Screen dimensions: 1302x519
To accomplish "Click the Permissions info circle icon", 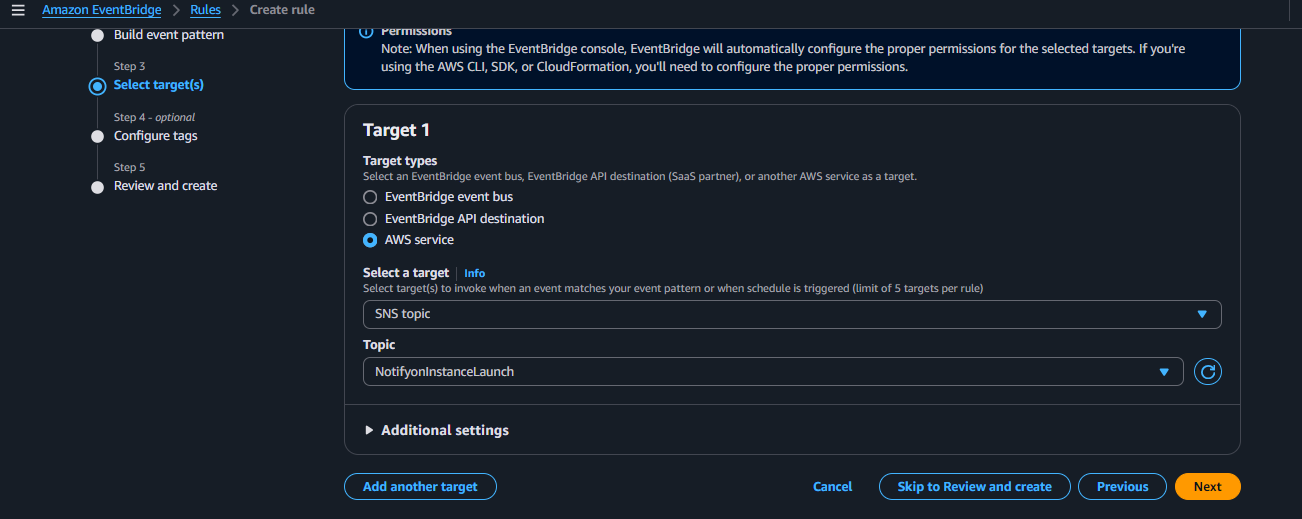I will (x=366, y=31).
